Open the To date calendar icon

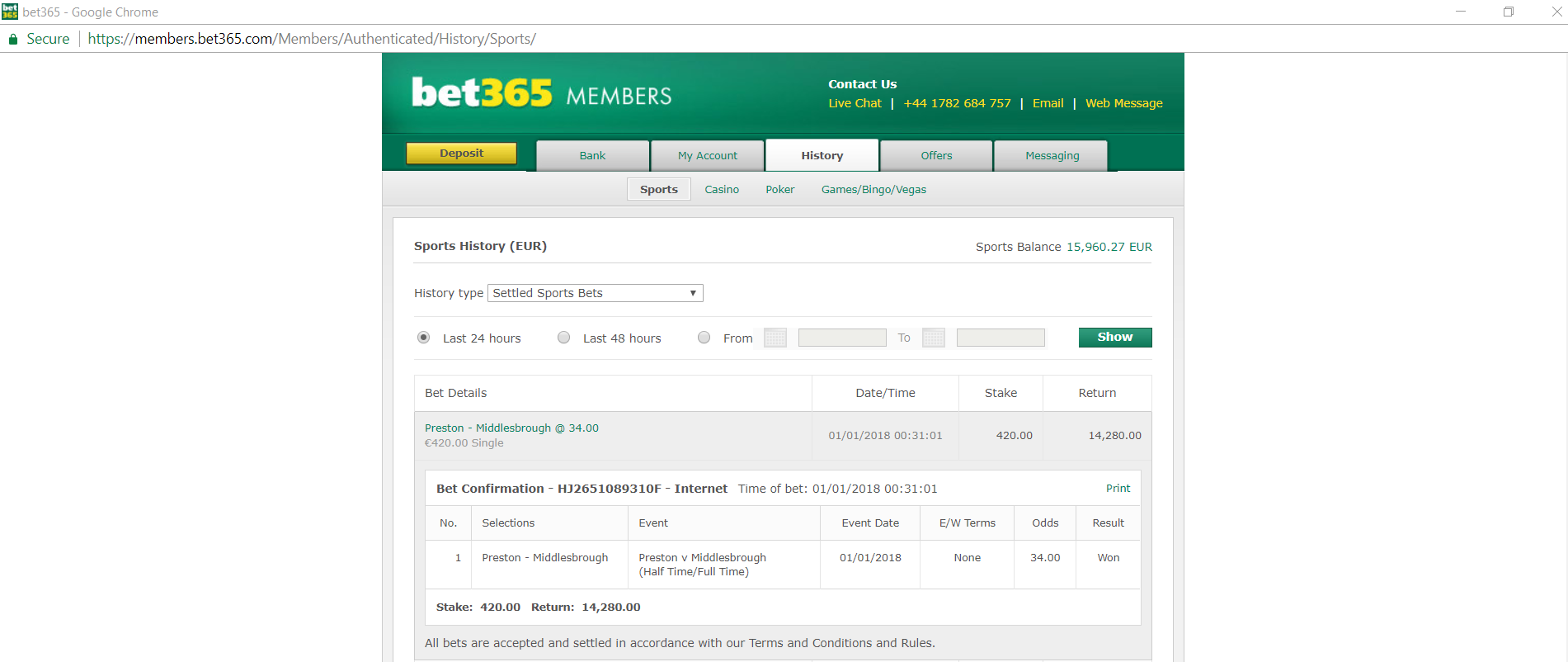(934, 338)
